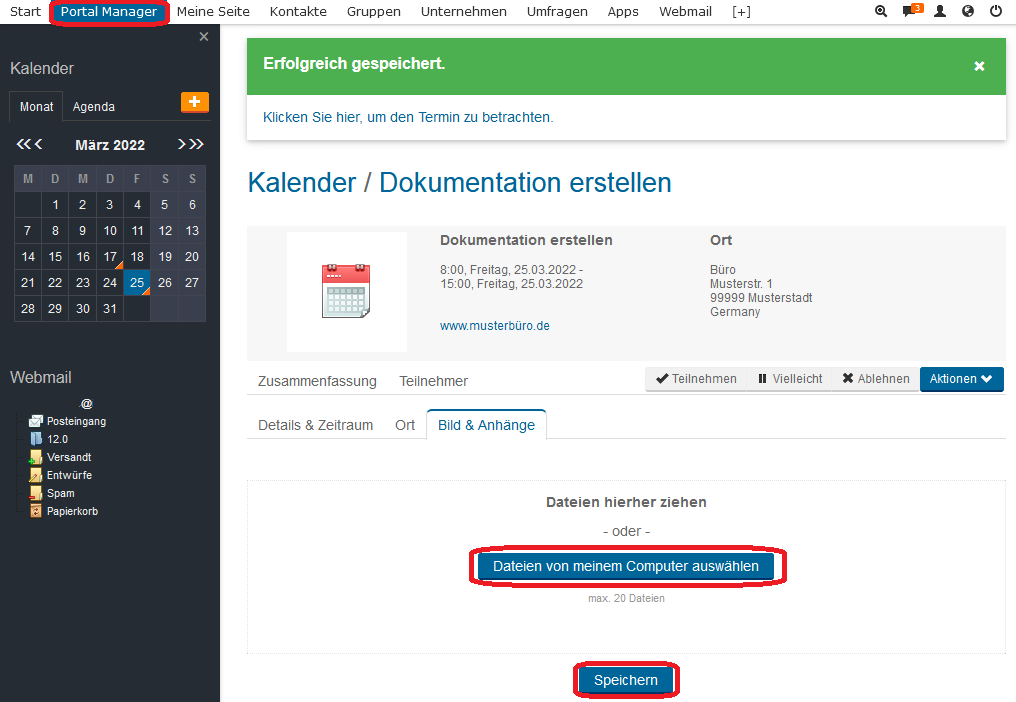The height and width of the screenshot is (702, 1016).
Task: Open the Papierkorb trash folder
Action: click(71, 511)
